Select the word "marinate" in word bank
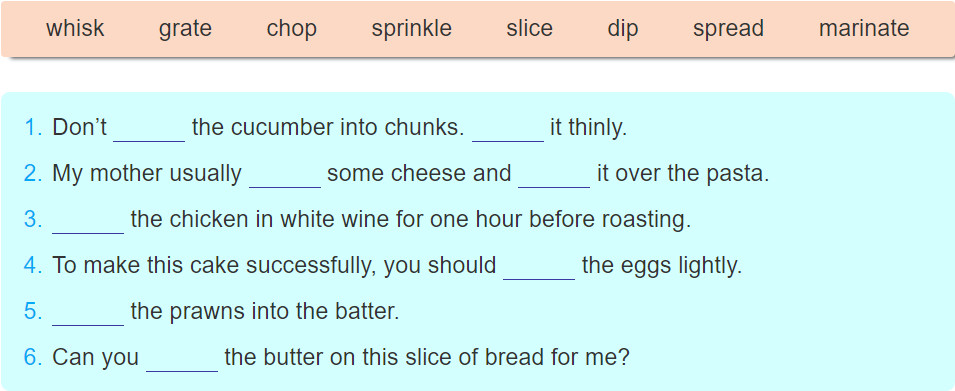 864,28
